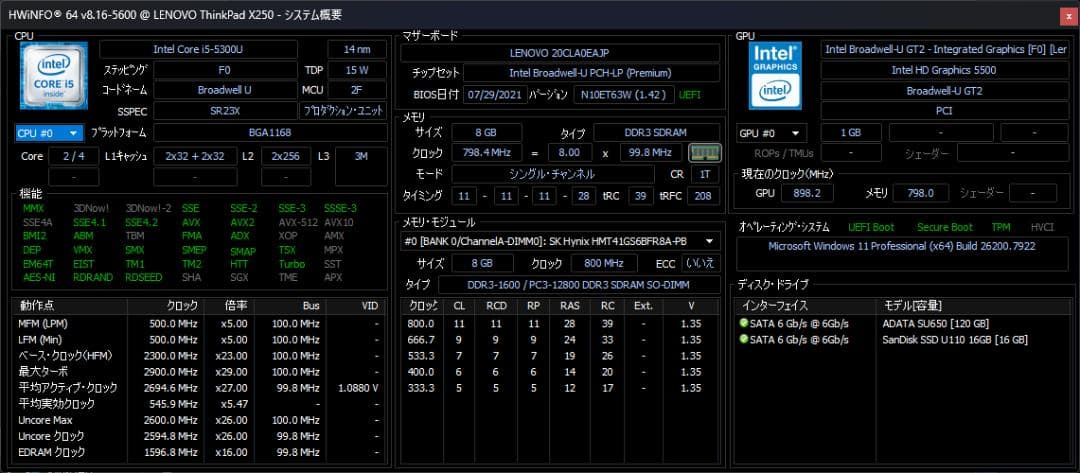Click the MCU value 2F
Screen dimensions: 1080x473
[357, 90]
